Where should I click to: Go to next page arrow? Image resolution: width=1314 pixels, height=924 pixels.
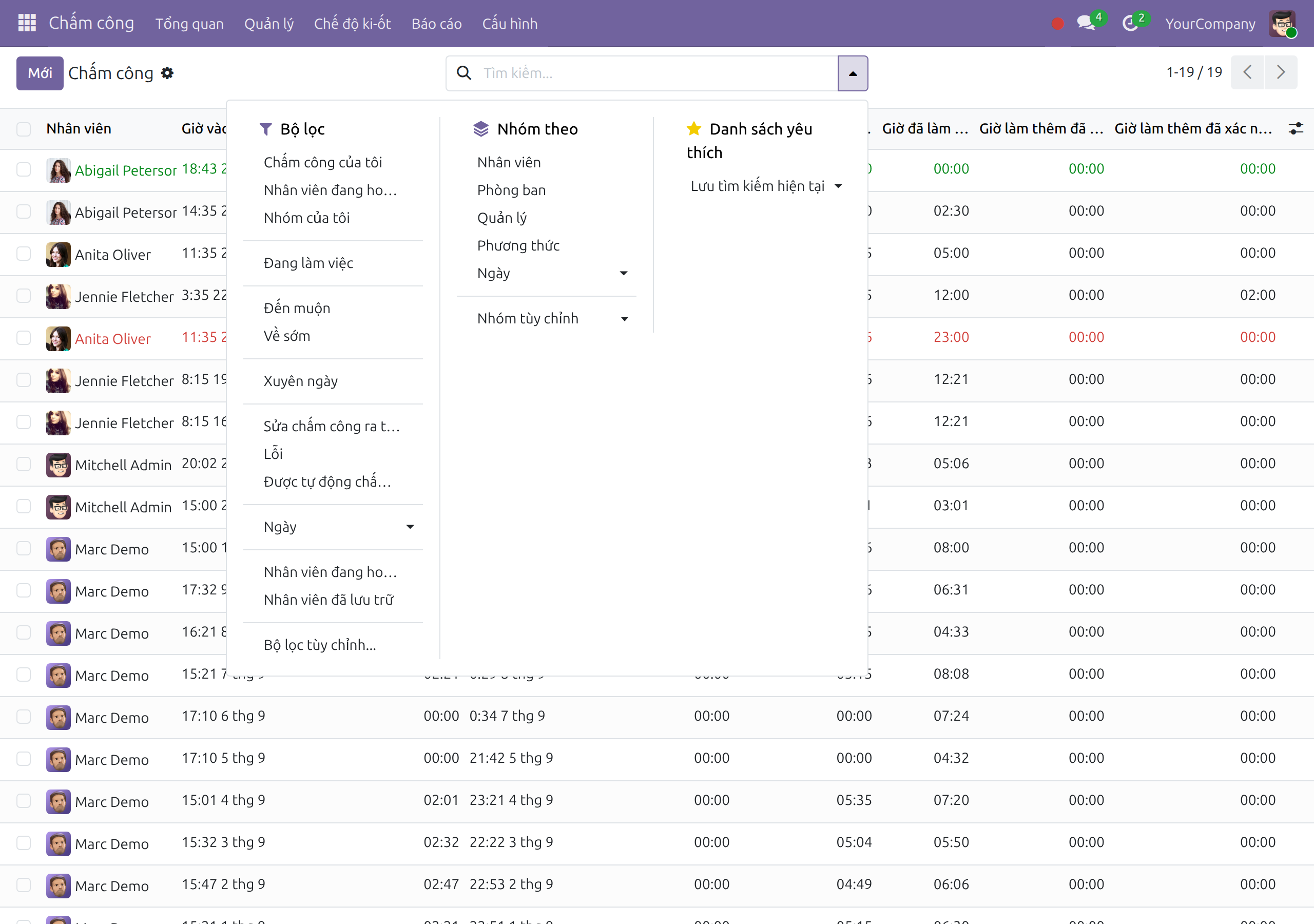1281,72
